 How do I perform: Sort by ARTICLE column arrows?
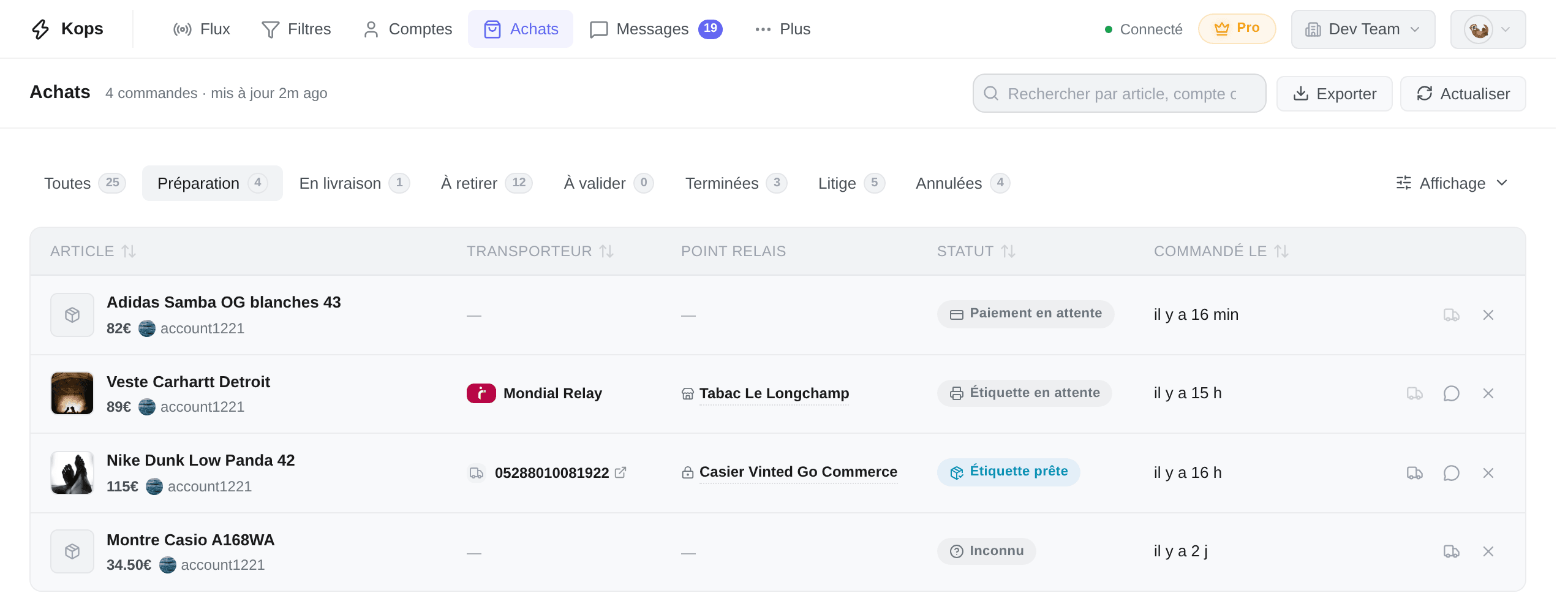(x=129, y=251)
